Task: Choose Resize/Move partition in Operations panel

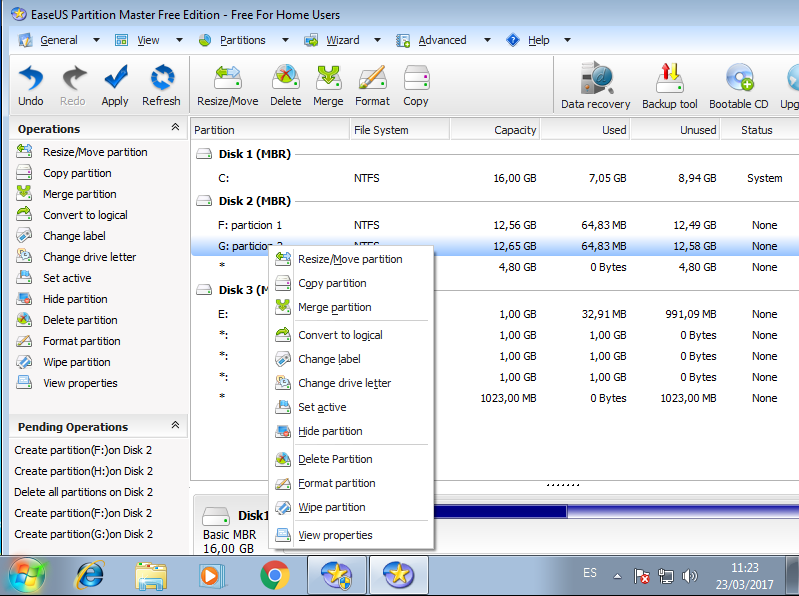Action: [82, 152]
